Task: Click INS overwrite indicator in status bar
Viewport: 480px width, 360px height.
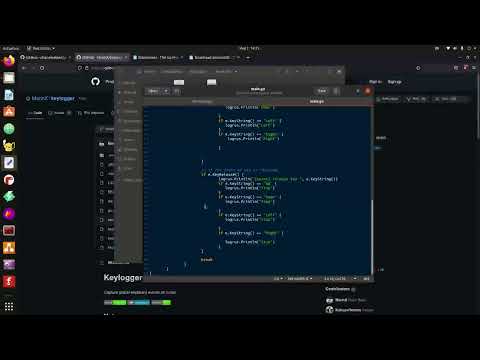Action: [366, 278]
